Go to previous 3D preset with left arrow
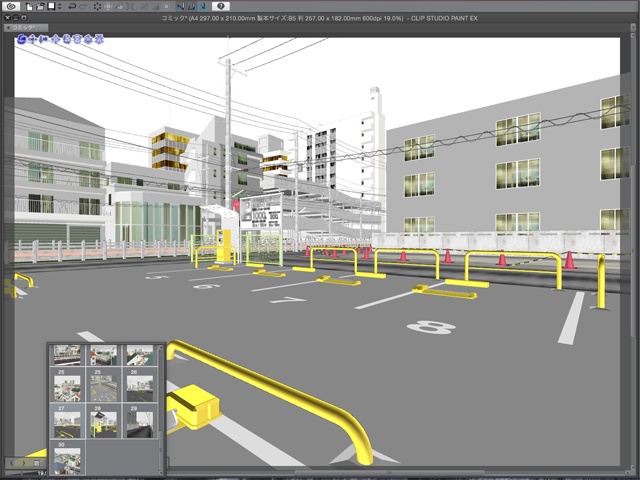The width and height of the screenshot is (640, 480). point(11,463)
